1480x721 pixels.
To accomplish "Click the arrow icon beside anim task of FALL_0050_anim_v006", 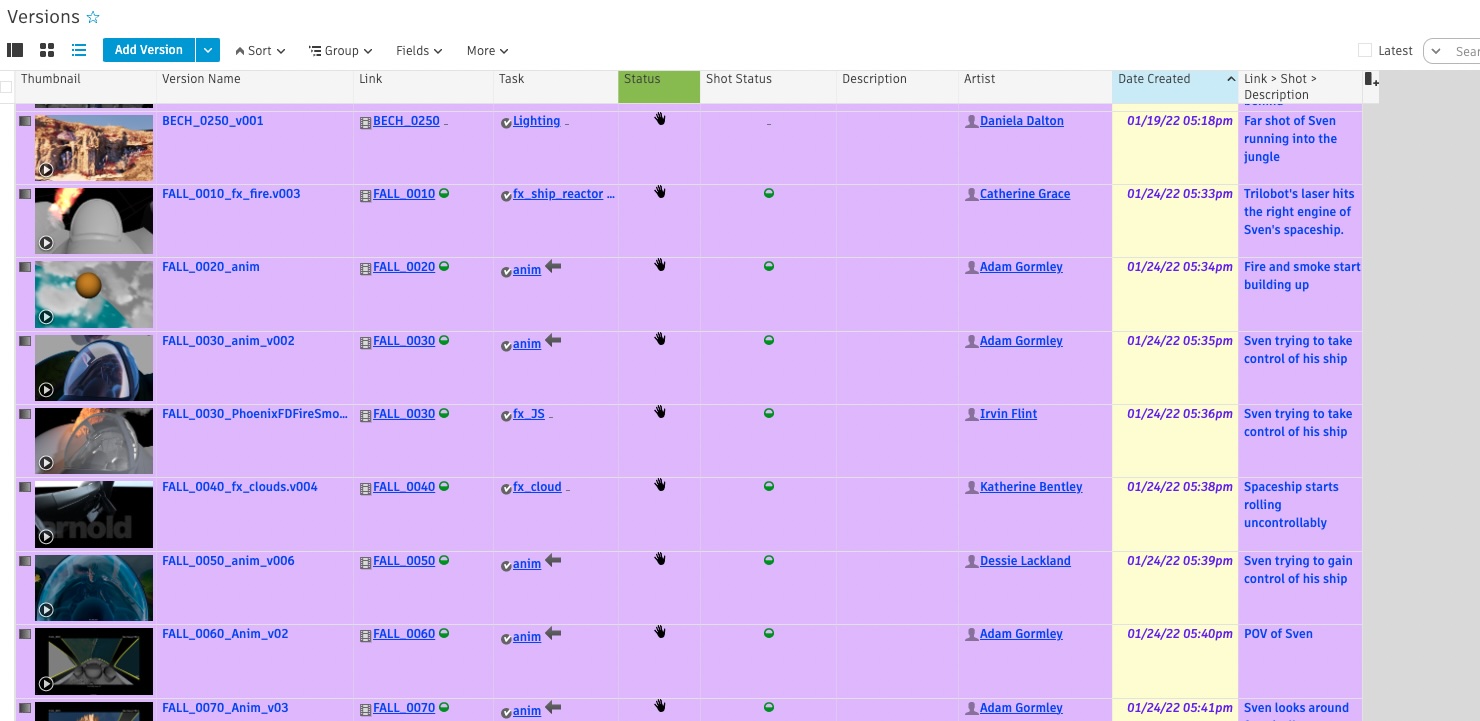I will coord(553,560).
